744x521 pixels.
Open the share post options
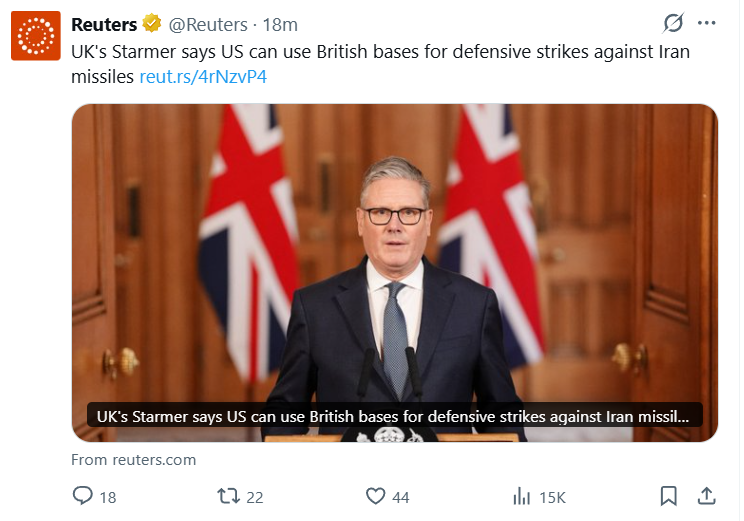[706, 496]
